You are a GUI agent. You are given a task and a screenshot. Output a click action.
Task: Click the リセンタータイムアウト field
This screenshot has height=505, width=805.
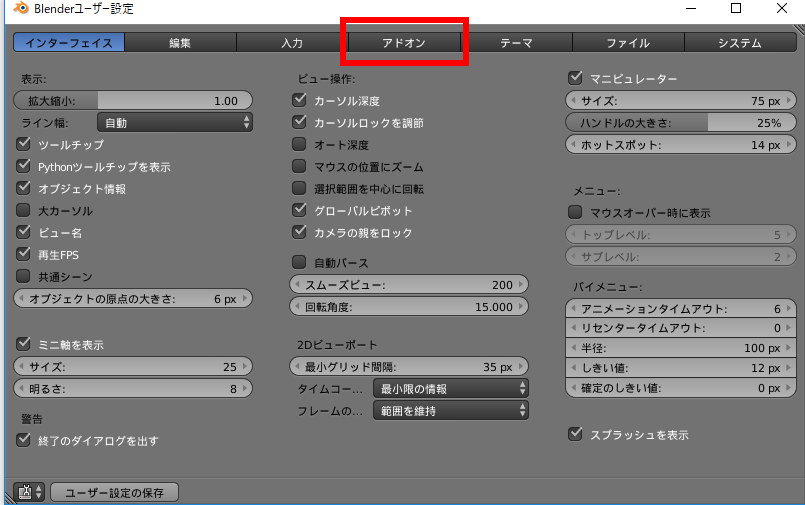(681, 328)
